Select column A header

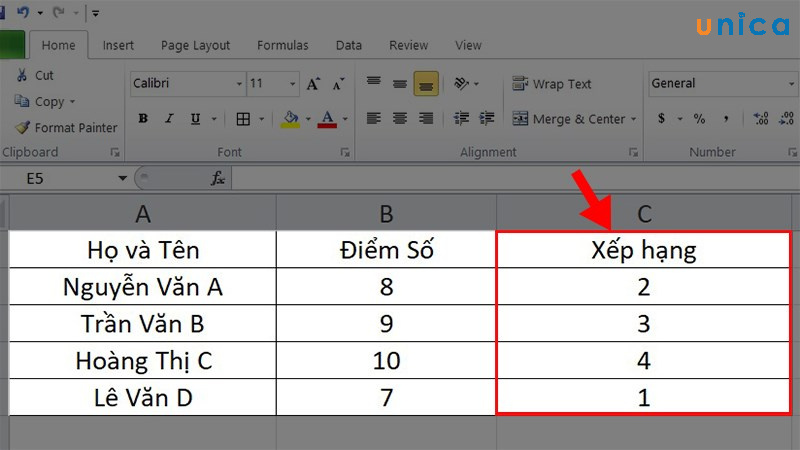[143, 213]
